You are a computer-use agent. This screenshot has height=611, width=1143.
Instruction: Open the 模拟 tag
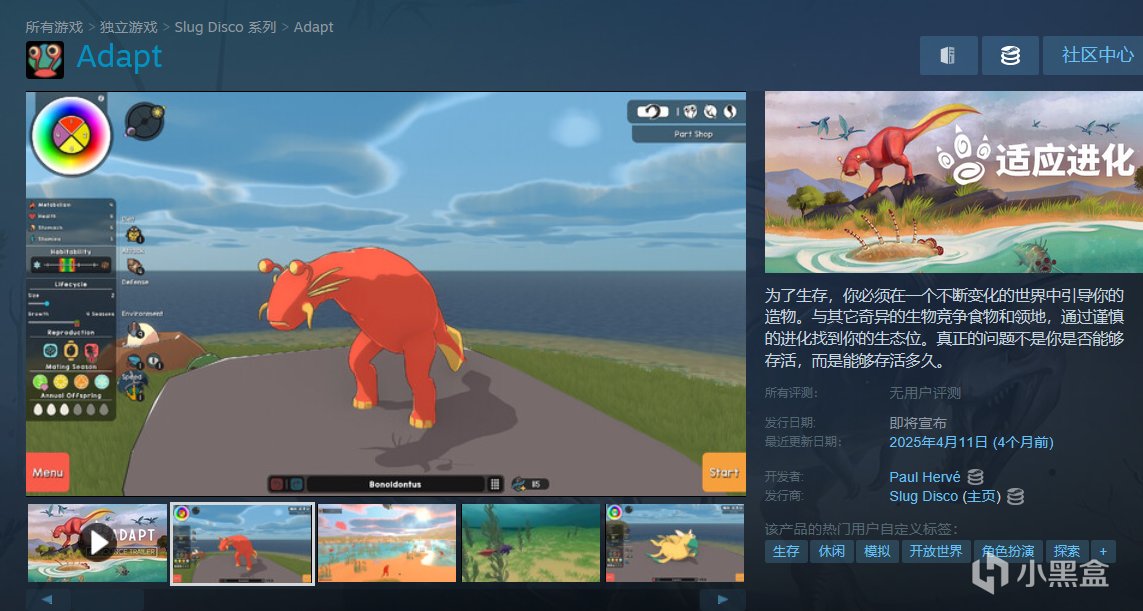pyautogui.click(x=877, y=551)
